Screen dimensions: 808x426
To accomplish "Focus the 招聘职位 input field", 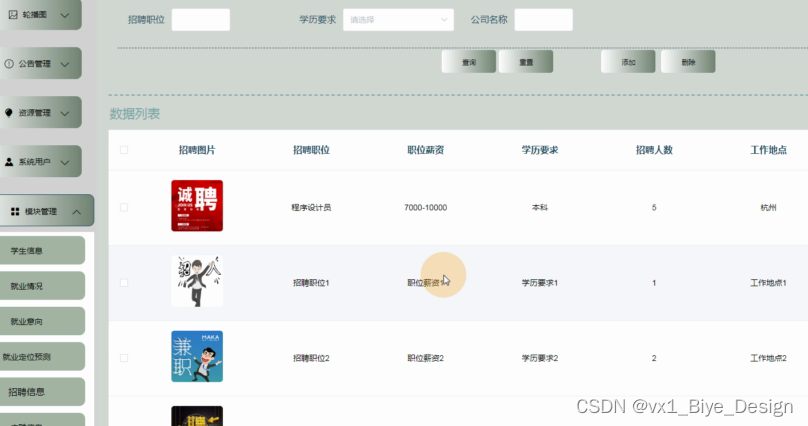I will click(201, 20).
